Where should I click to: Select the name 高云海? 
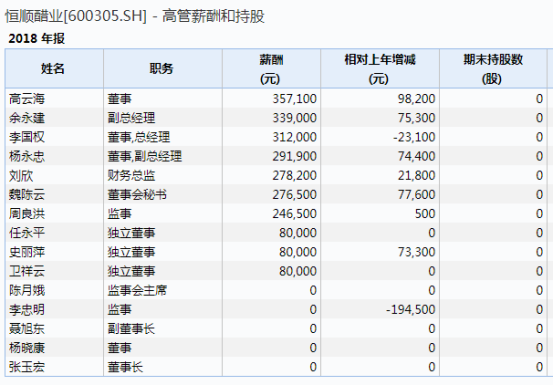pyautogui.click(x=27, y=99)
